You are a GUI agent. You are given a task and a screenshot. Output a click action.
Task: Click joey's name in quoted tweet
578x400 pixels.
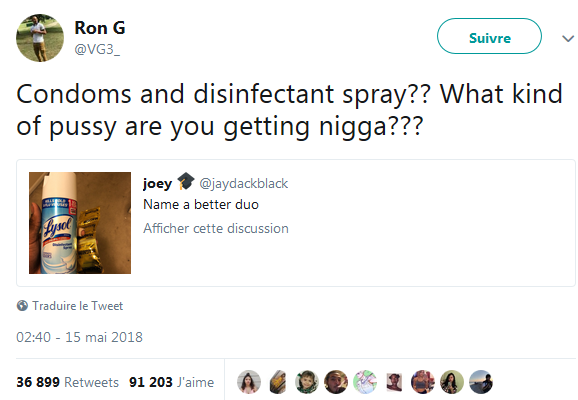click(x=157, y=183)
